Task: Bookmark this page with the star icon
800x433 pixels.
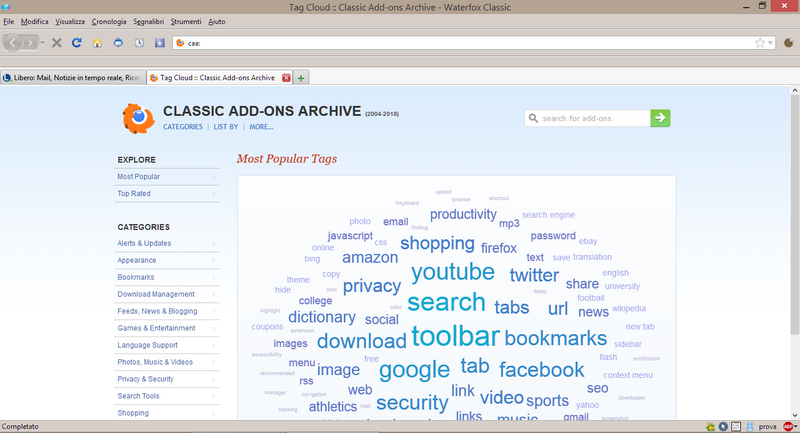Action: coord(760,43)
